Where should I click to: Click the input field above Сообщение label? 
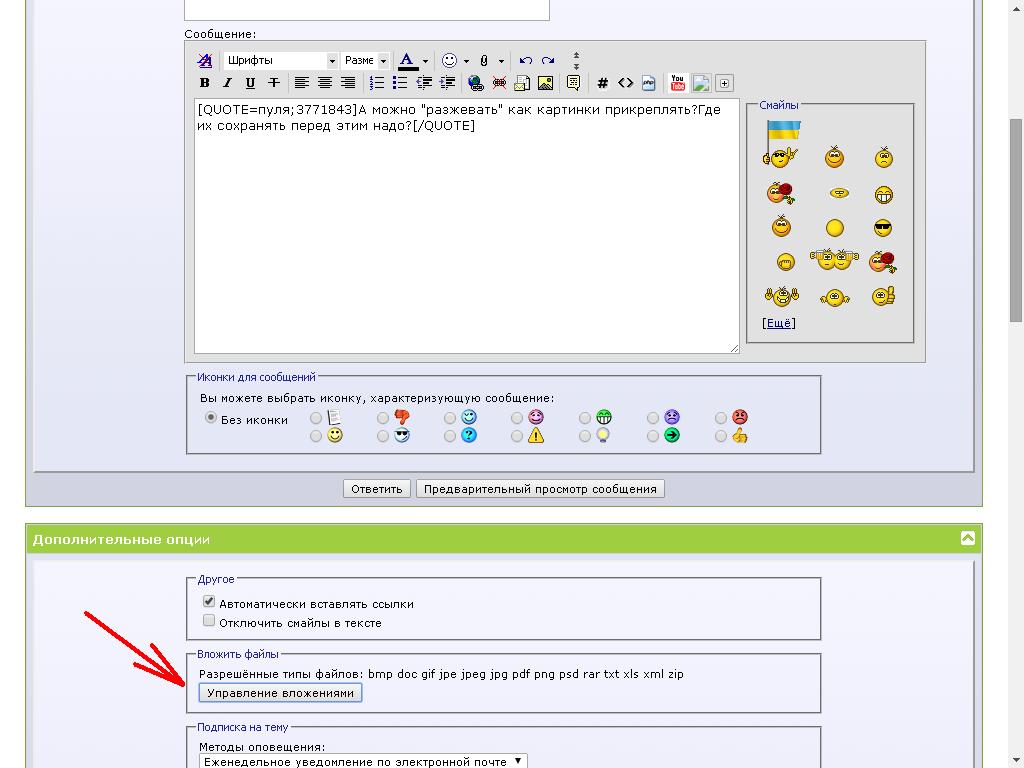367,10
